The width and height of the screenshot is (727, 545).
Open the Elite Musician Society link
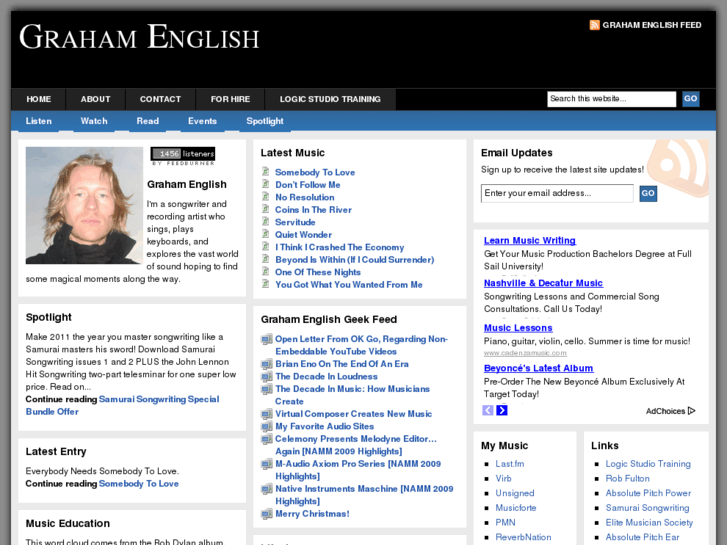(x=649, y=523)
